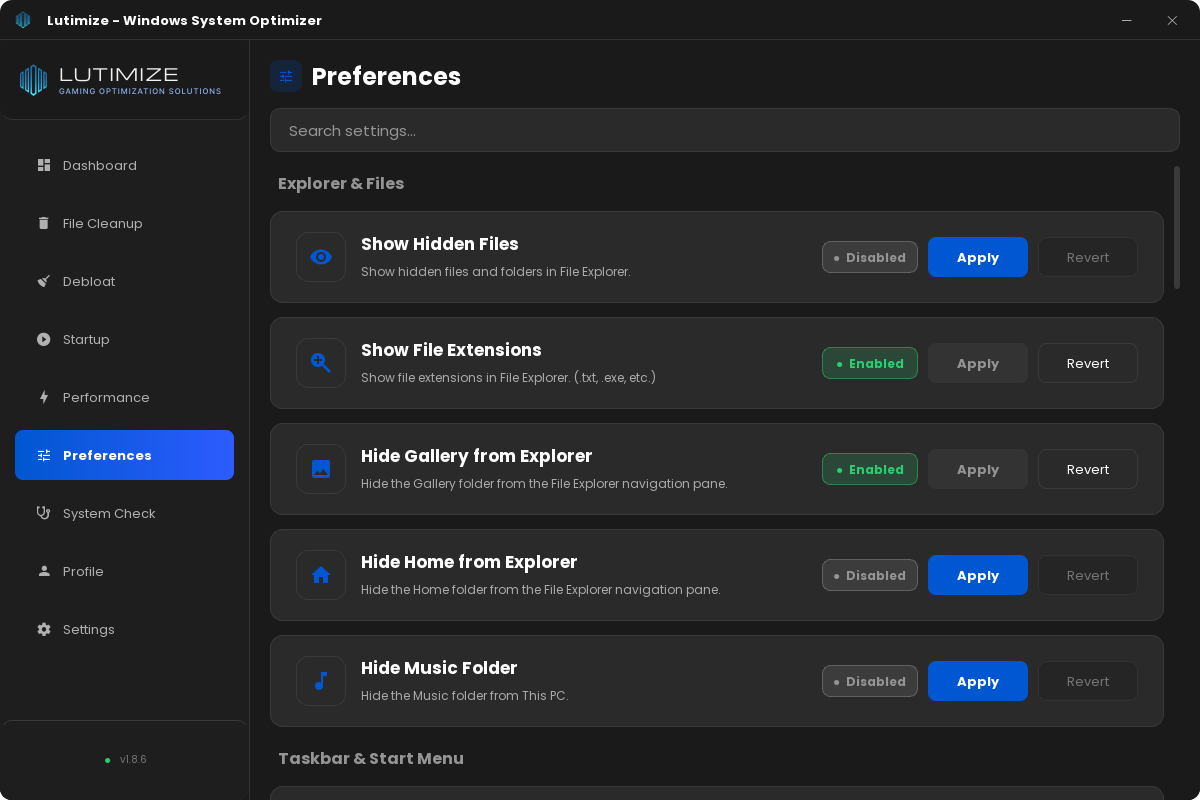
Task: Click the File Cleanup trash icon
Action: tap(44, 223)
